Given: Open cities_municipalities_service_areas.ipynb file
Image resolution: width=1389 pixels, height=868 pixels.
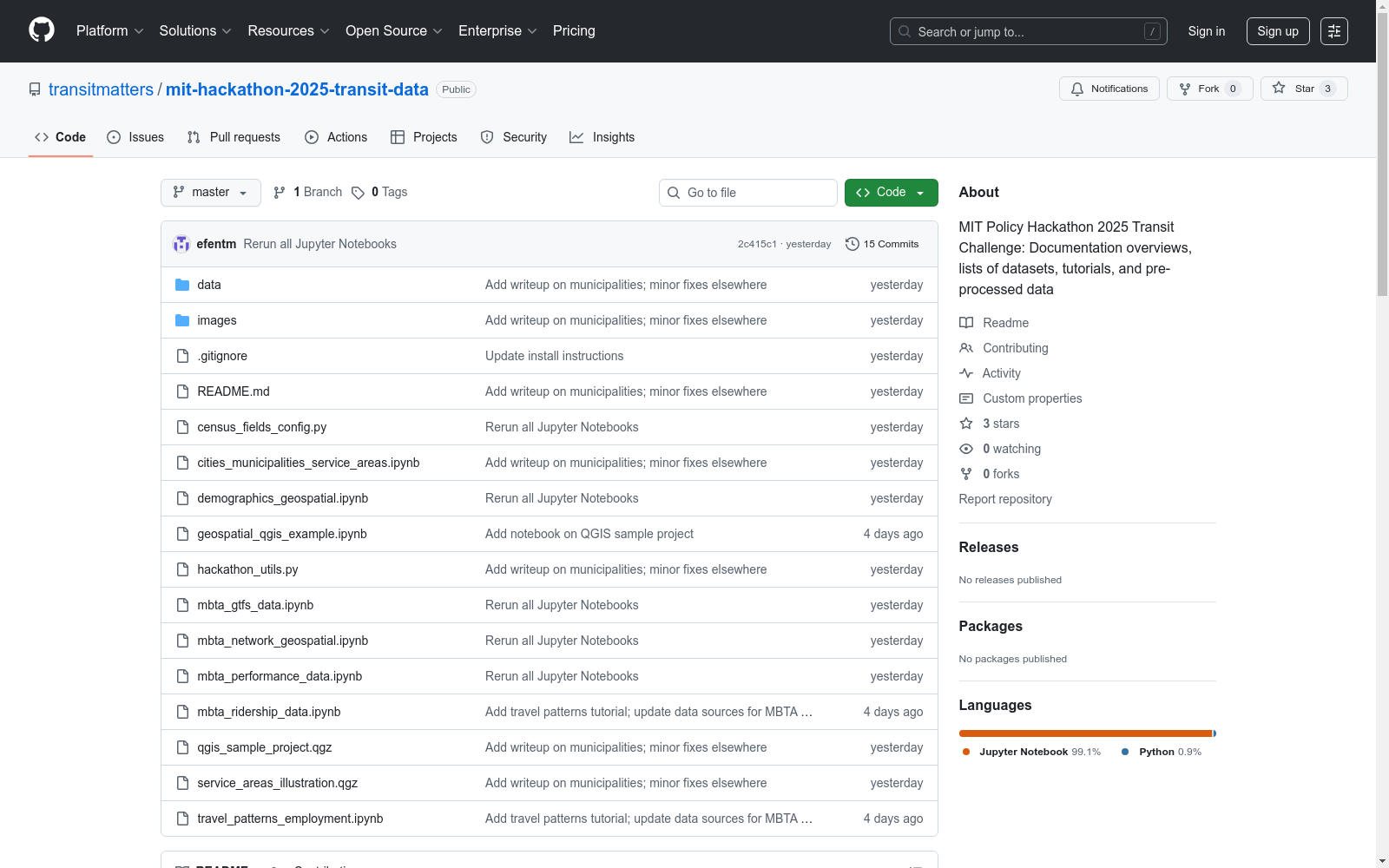Looking at the screenshot, I should pos(308,463).
